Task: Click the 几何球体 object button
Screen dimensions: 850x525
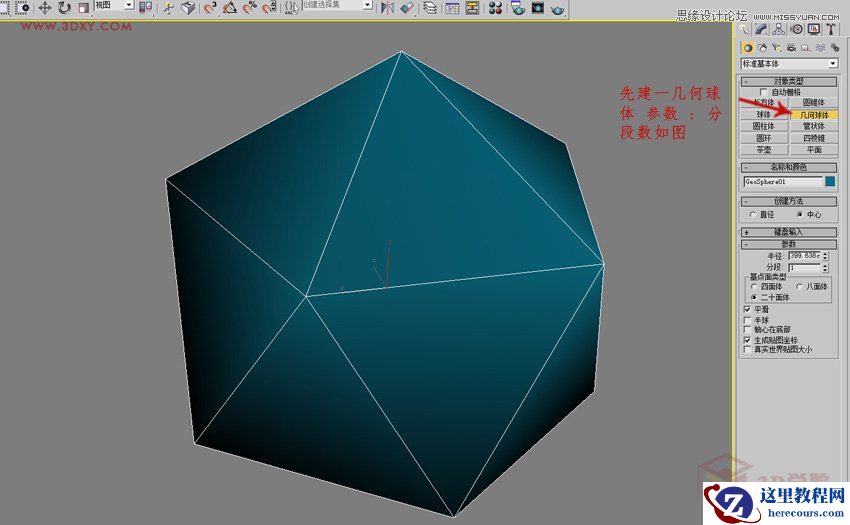Action: coord(814,115)
